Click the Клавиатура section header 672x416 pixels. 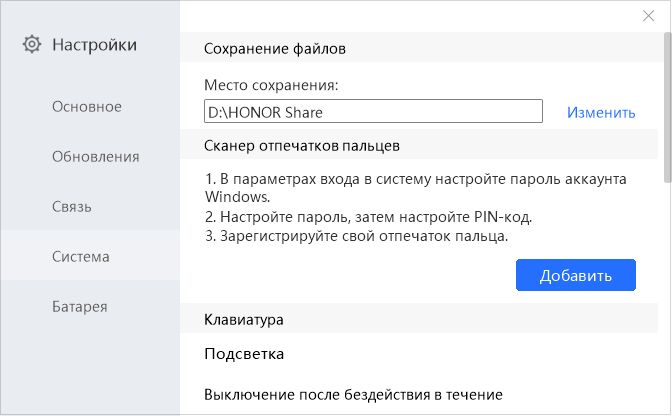243,320
